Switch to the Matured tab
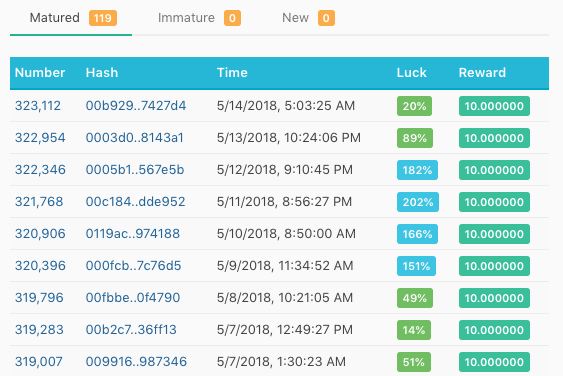 coord(71,18)
